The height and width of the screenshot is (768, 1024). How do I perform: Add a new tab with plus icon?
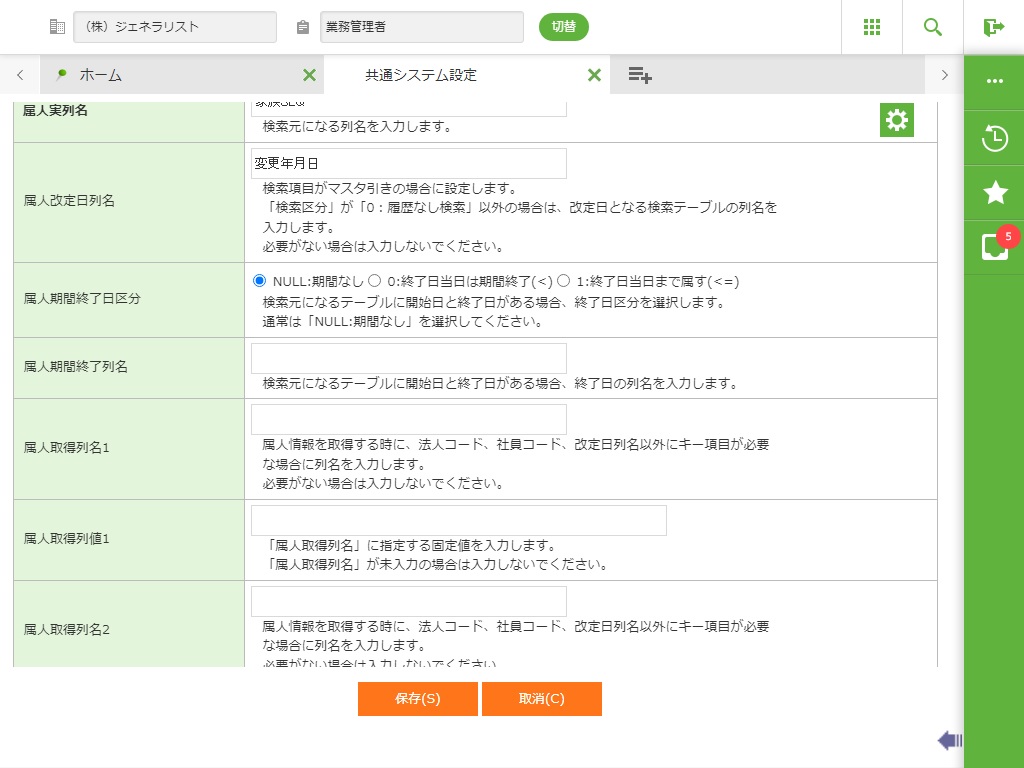pyautogui.click(x=640, y=75)
